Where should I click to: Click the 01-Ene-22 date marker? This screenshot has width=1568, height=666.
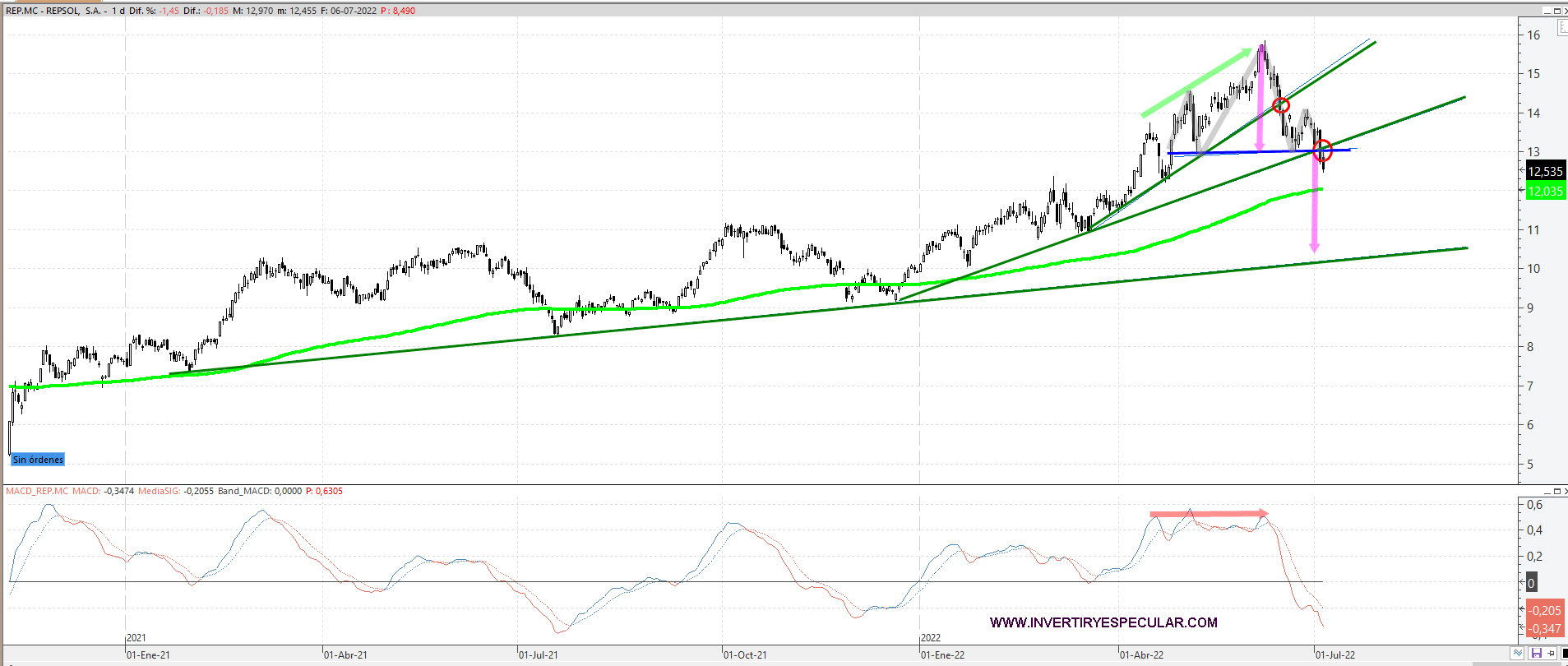point(942,654)
